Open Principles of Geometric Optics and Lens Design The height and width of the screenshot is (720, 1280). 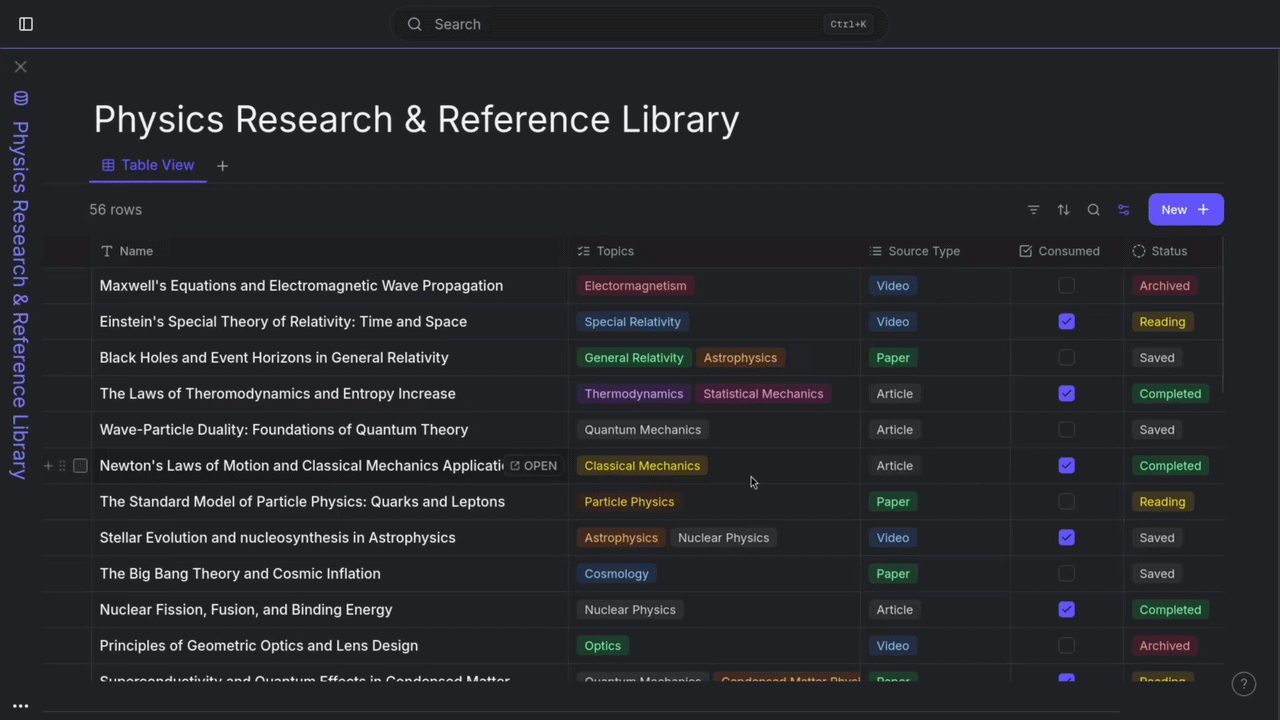pos(259,646)
